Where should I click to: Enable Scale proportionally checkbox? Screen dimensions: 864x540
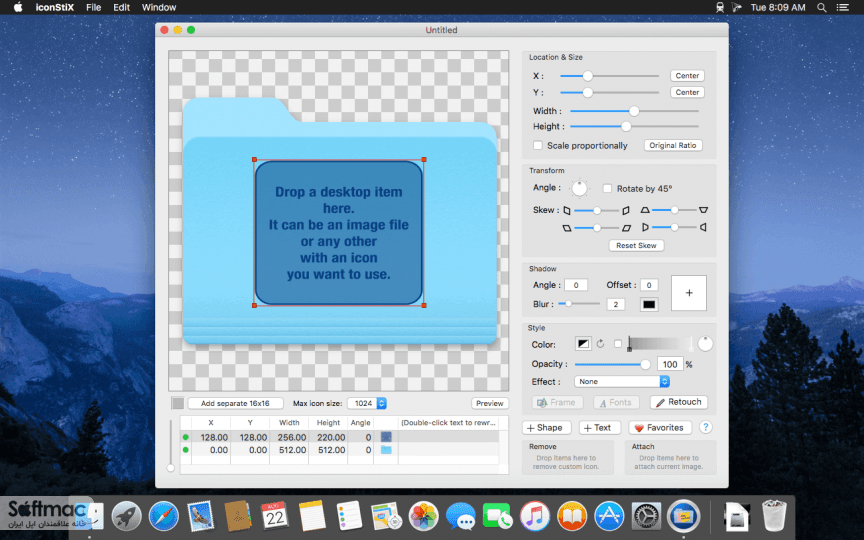click(x=538, y=145)
